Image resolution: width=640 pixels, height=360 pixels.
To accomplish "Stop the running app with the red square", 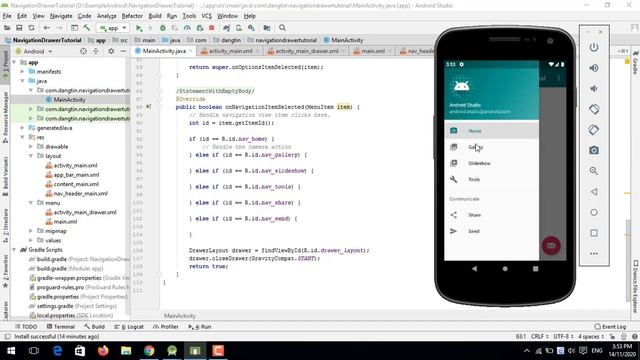I will tap(211, 28).
